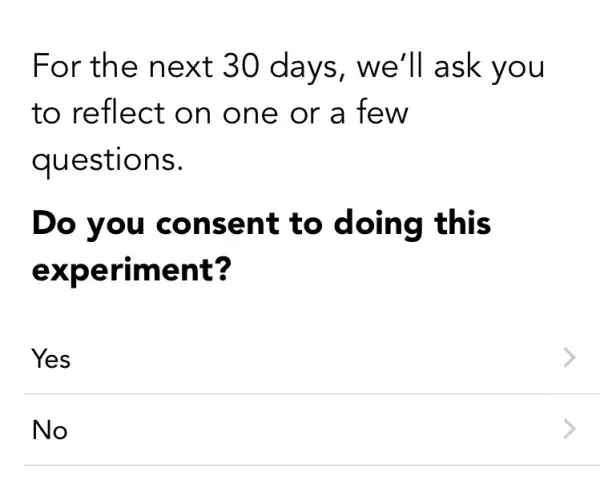This screenshot has width=600, height=488.
Task: Expand the No row disclosure arrow
Action: 570,430
